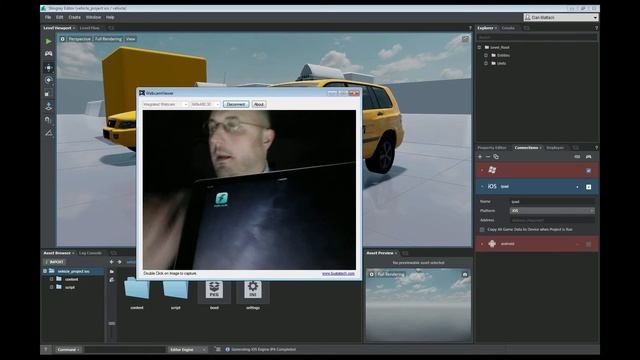Screen dimensions: 640x360
Task: Click the back arrow in Asset Browser
Action: tap(111, 262)
